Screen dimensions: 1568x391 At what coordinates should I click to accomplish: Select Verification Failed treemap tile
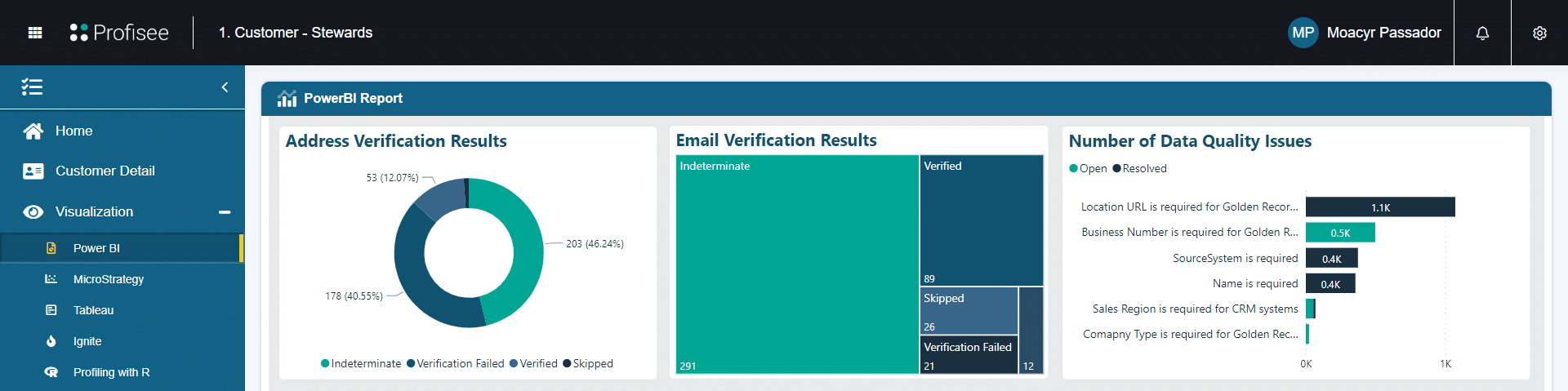pos(969,355)
